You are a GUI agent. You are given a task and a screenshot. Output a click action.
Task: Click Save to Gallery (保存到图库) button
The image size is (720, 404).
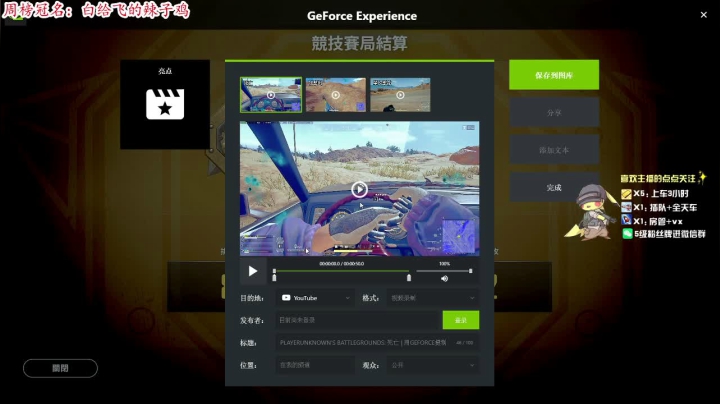click(x=554, y=75)
